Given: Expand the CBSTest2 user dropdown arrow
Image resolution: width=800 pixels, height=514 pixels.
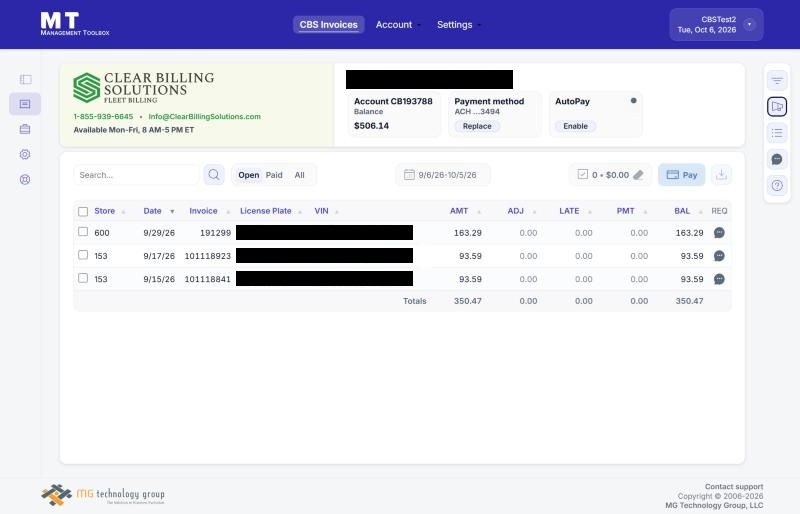Looking at the screenshot, I should [749, 25].
